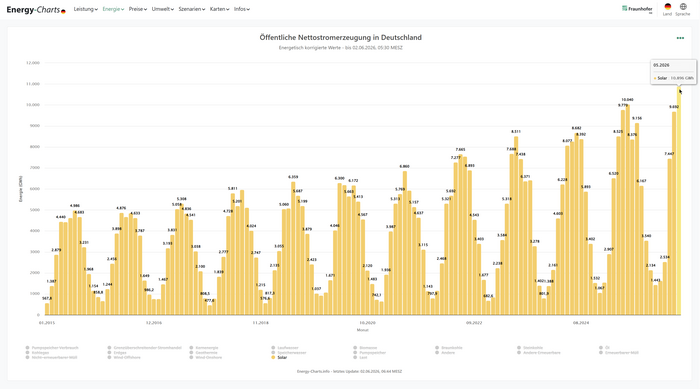The width and height of the screenshot is (700, 389).
Task: Select the bar labeled 8.511
Action: pos(516,225)
